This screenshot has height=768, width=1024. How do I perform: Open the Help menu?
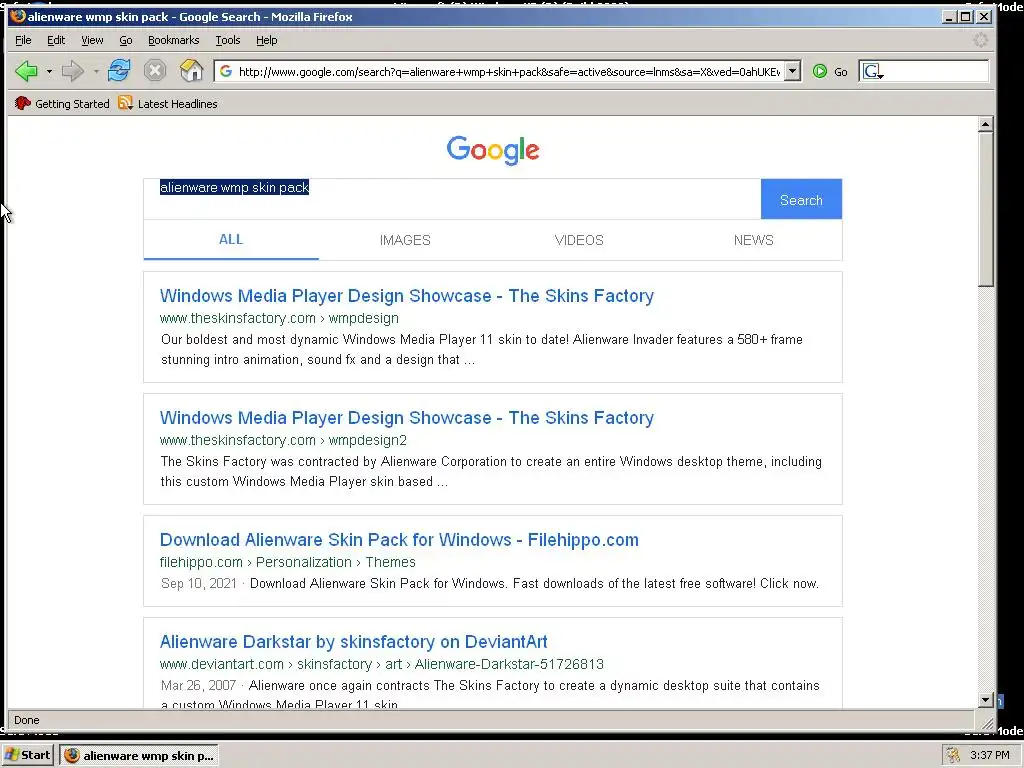(266, 40)
